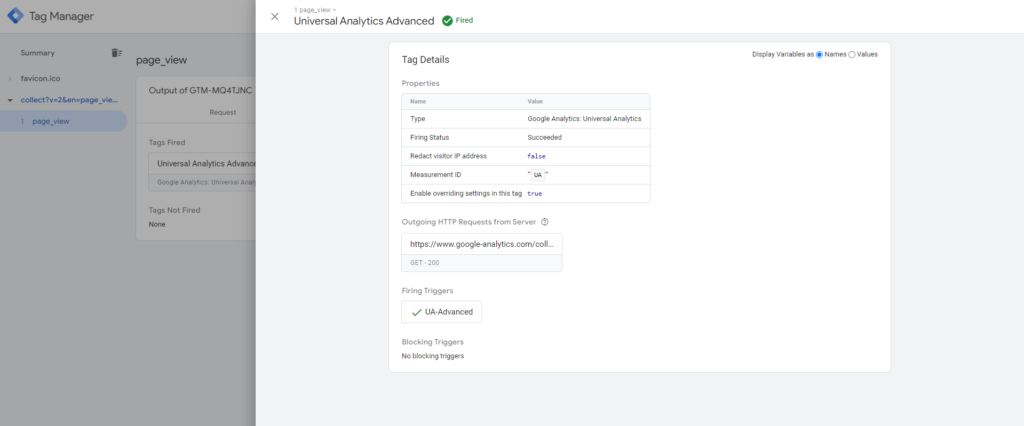The width and height of the screenshot is (1024, 426).
Task: Expand the favicon.ico request
Action: coord(10,78)
